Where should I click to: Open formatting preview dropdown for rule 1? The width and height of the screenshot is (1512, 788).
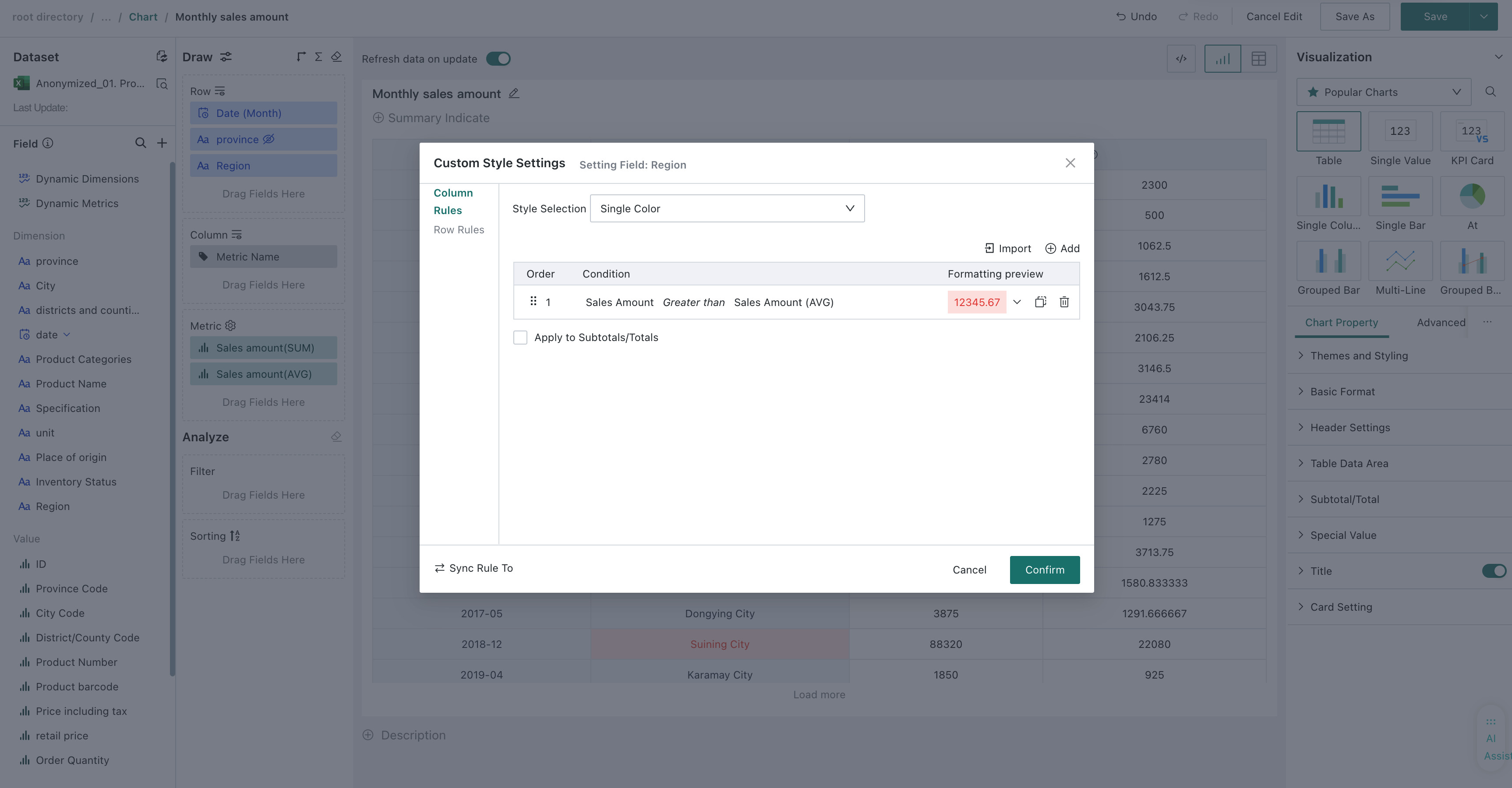point(1017,302)
